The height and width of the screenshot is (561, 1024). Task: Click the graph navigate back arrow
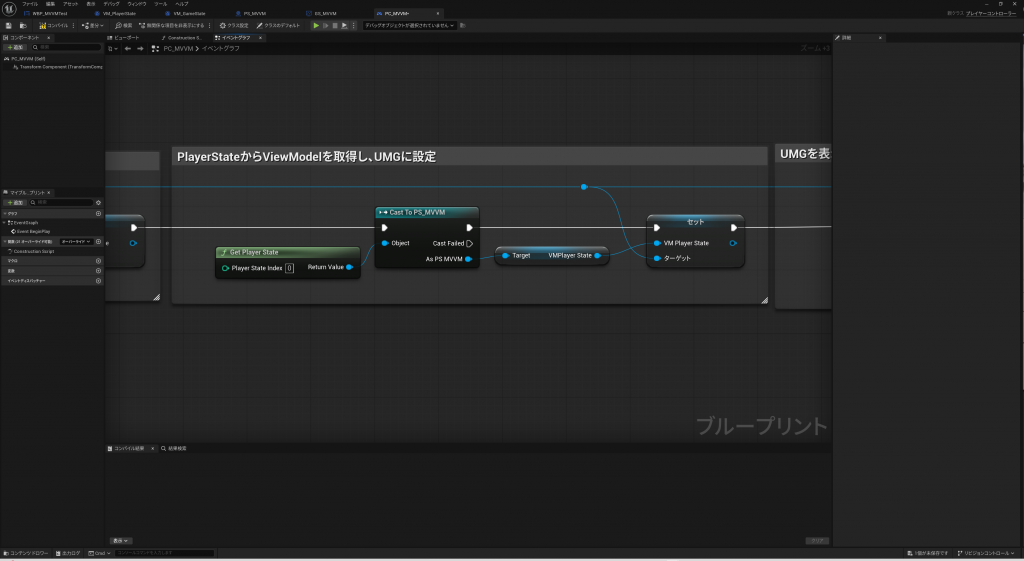coord(127,48)
